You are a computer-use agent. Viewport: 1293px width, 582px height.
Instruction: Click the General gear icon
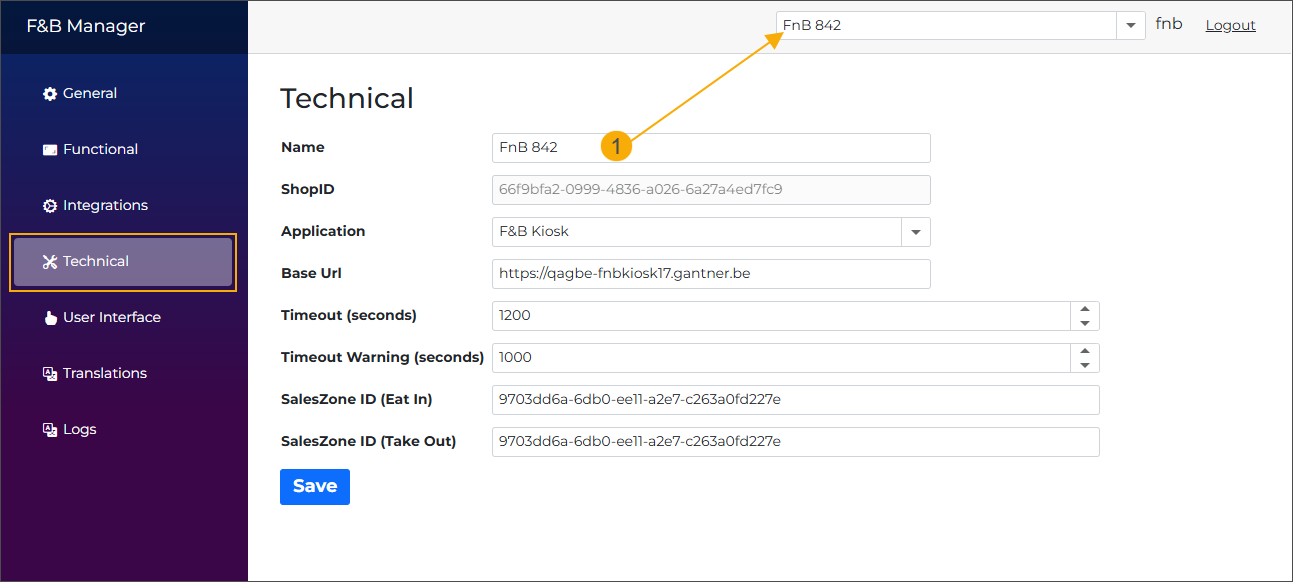click(x=50, y=93)
